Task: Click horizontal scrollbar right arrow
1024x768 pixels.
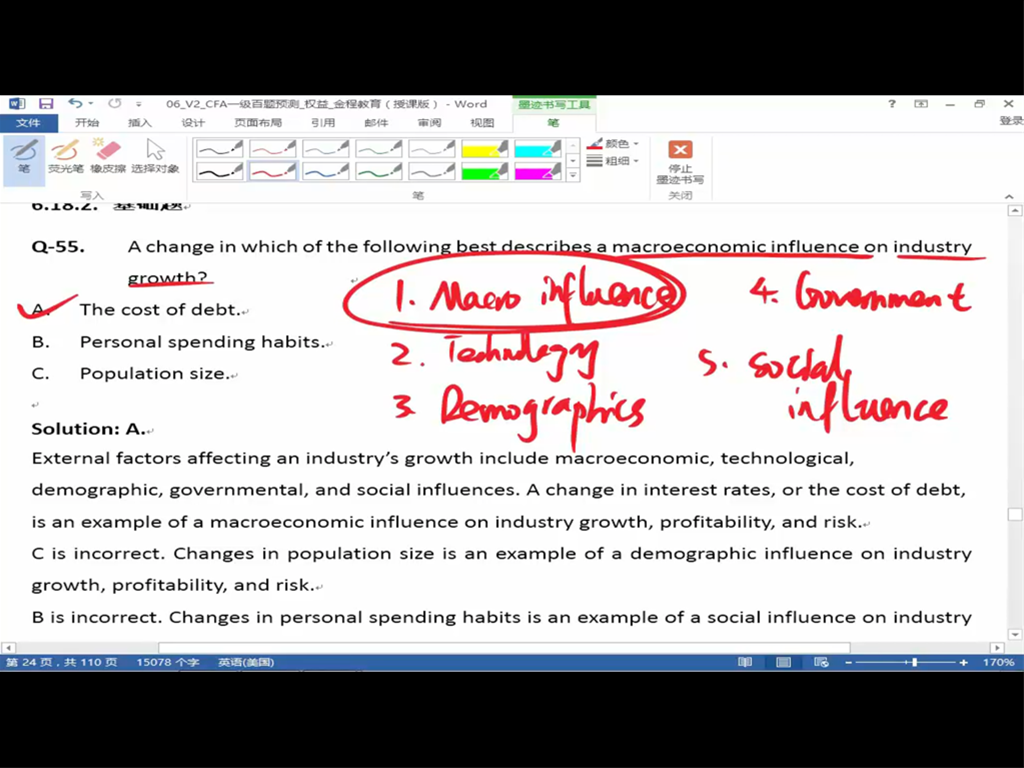Action: [997, 648]
